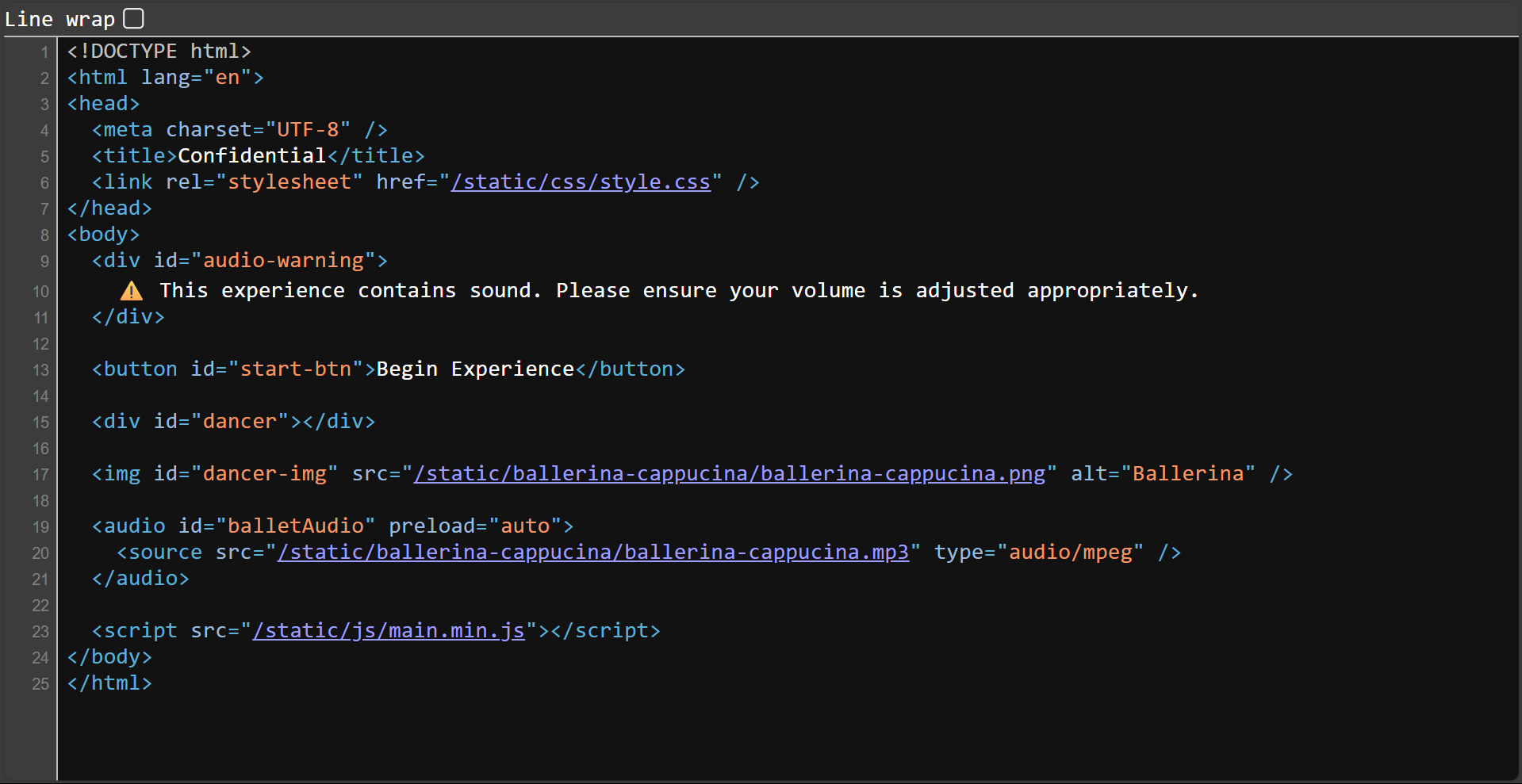
Task: Click the "auto" preload value
Action: tap(524, 526)
